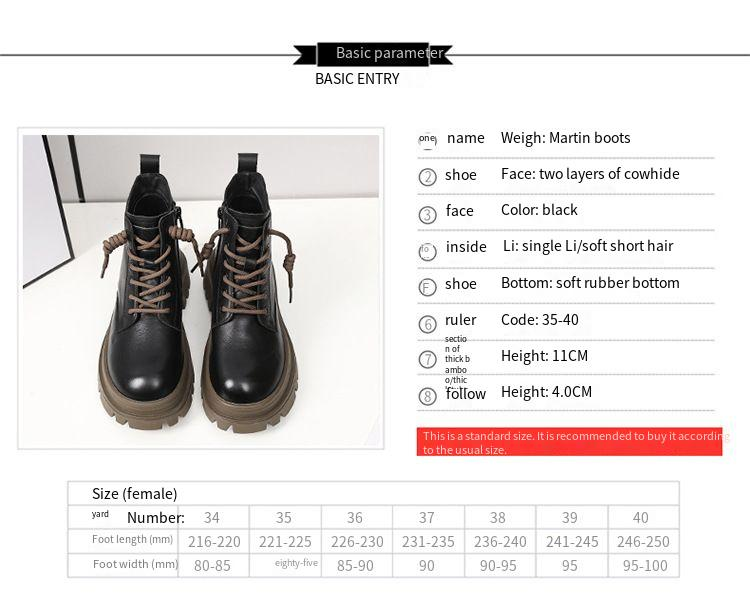Click the foot length cell "246-250"

(642, 542)
